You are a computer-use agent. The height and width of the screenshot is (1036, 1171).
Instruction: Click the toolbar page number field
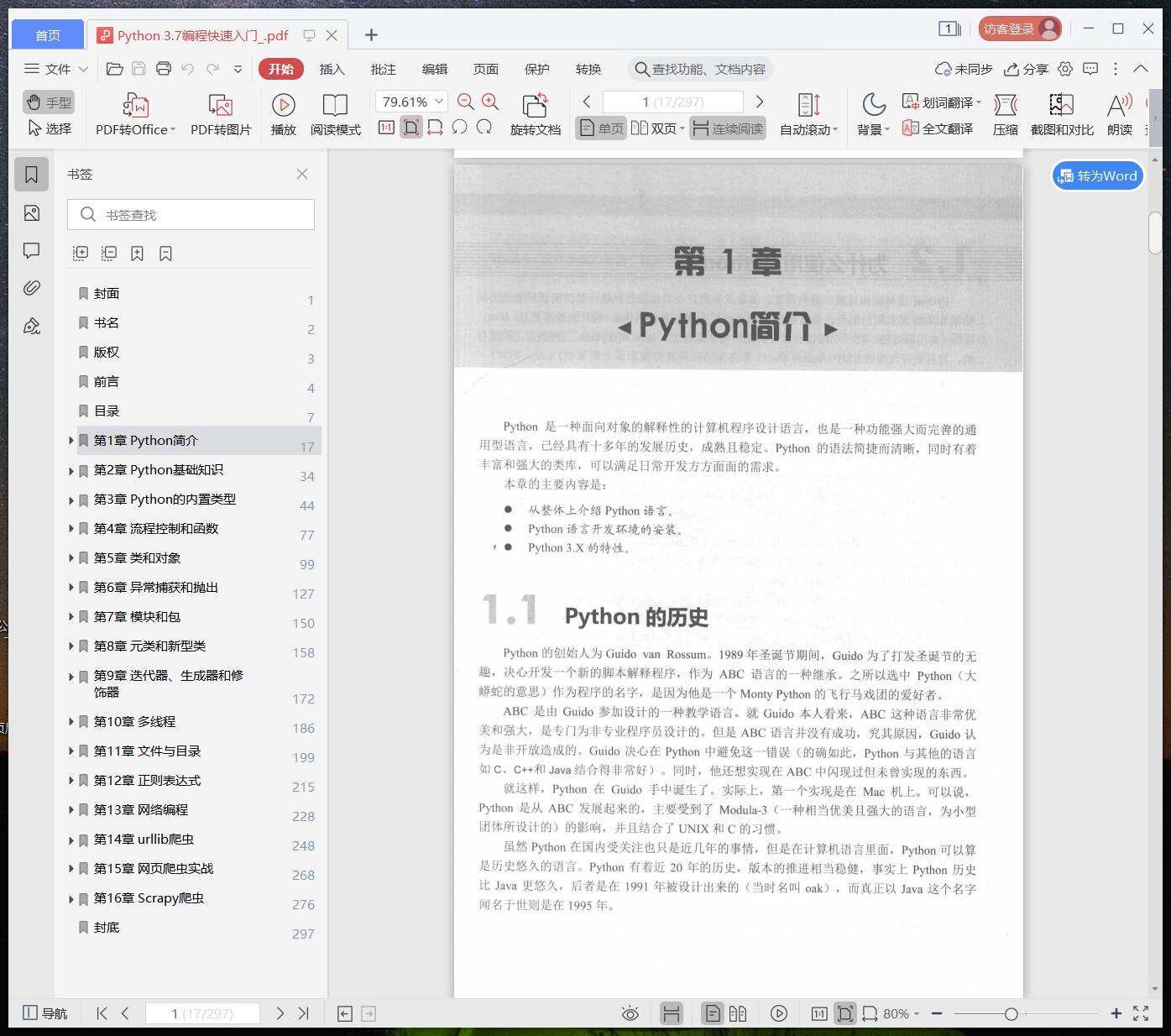(x=673, y=102)
